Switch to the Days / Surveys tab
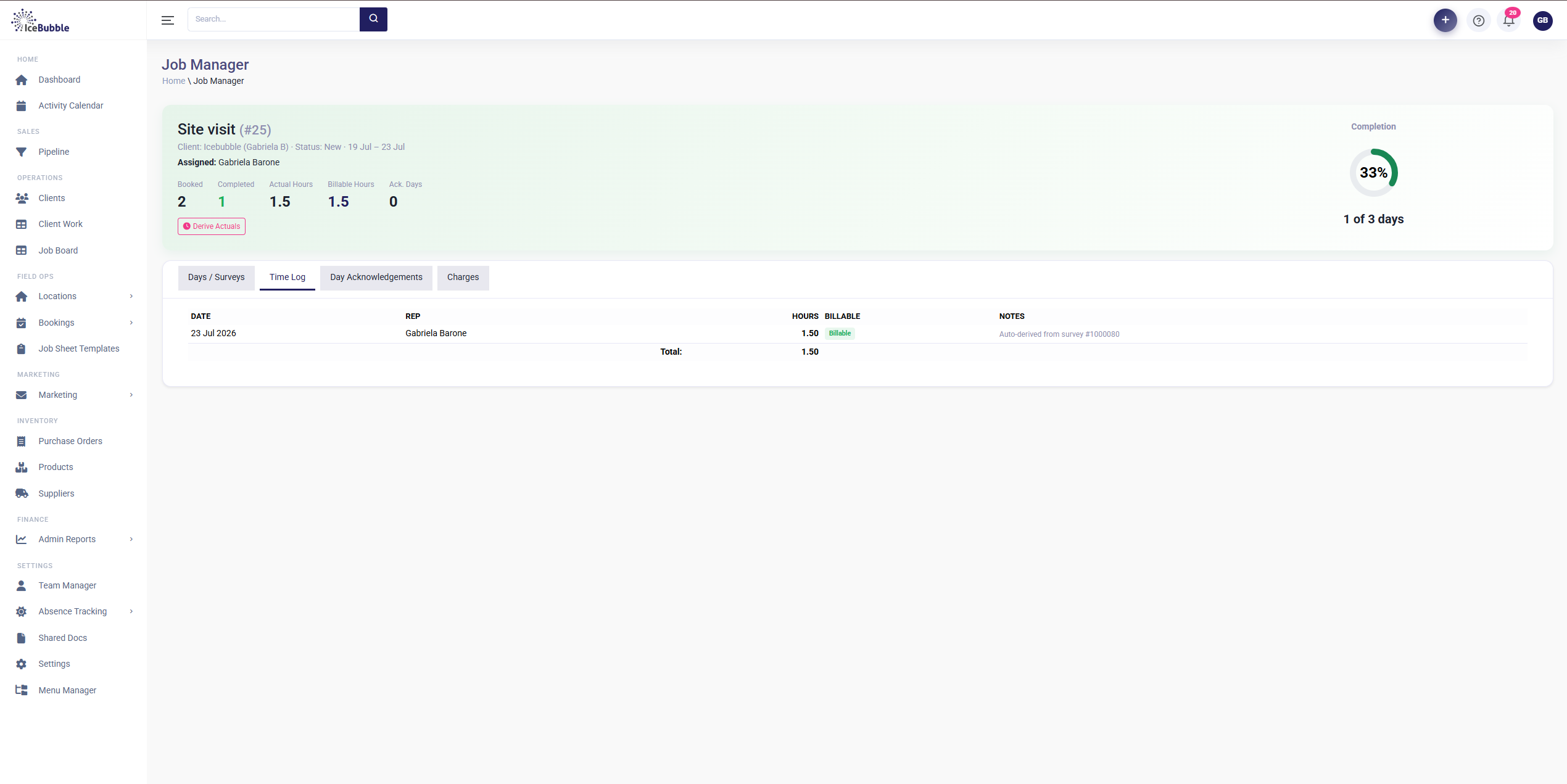1567x784 pixels. [216, 278]
